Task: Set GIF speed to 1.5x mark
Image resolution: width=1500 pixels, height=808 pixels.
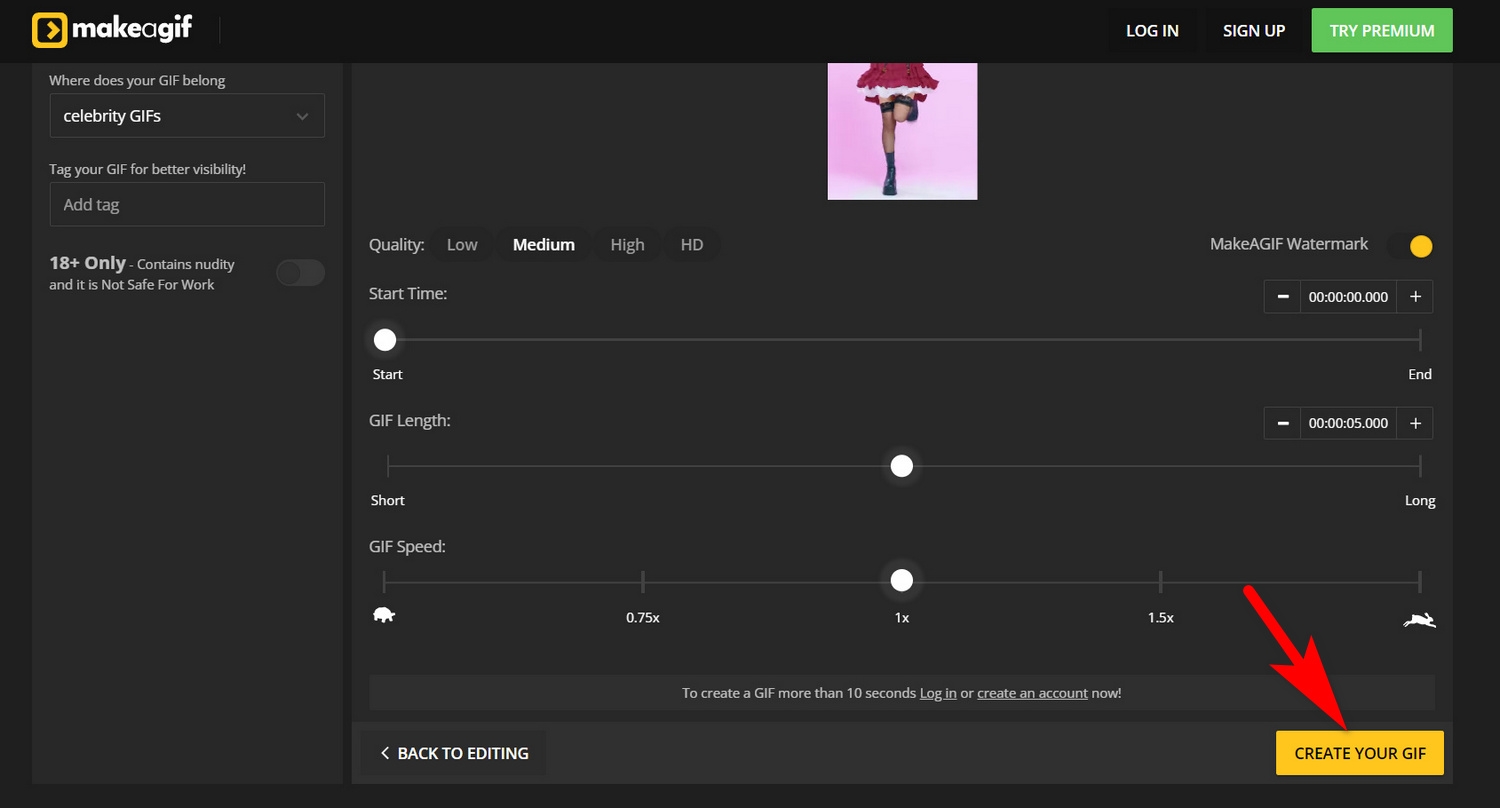Action: [x=1161, y=581]
